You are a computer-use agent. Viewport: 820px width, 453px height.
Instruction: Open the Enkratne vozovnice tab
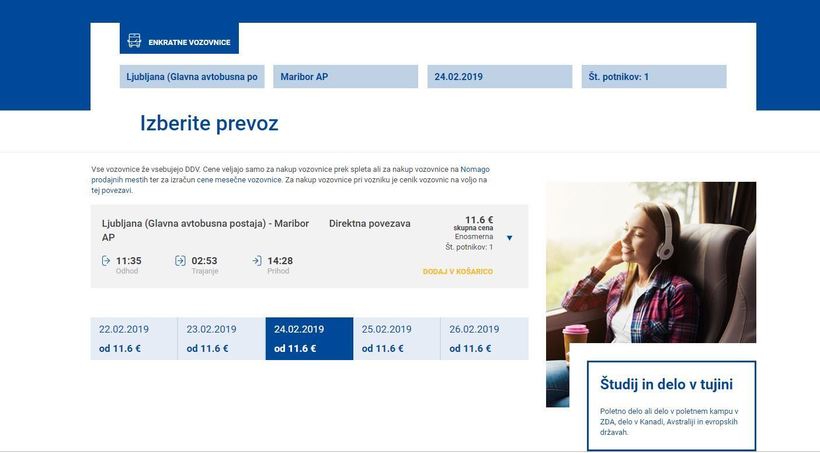click(179, 38)
